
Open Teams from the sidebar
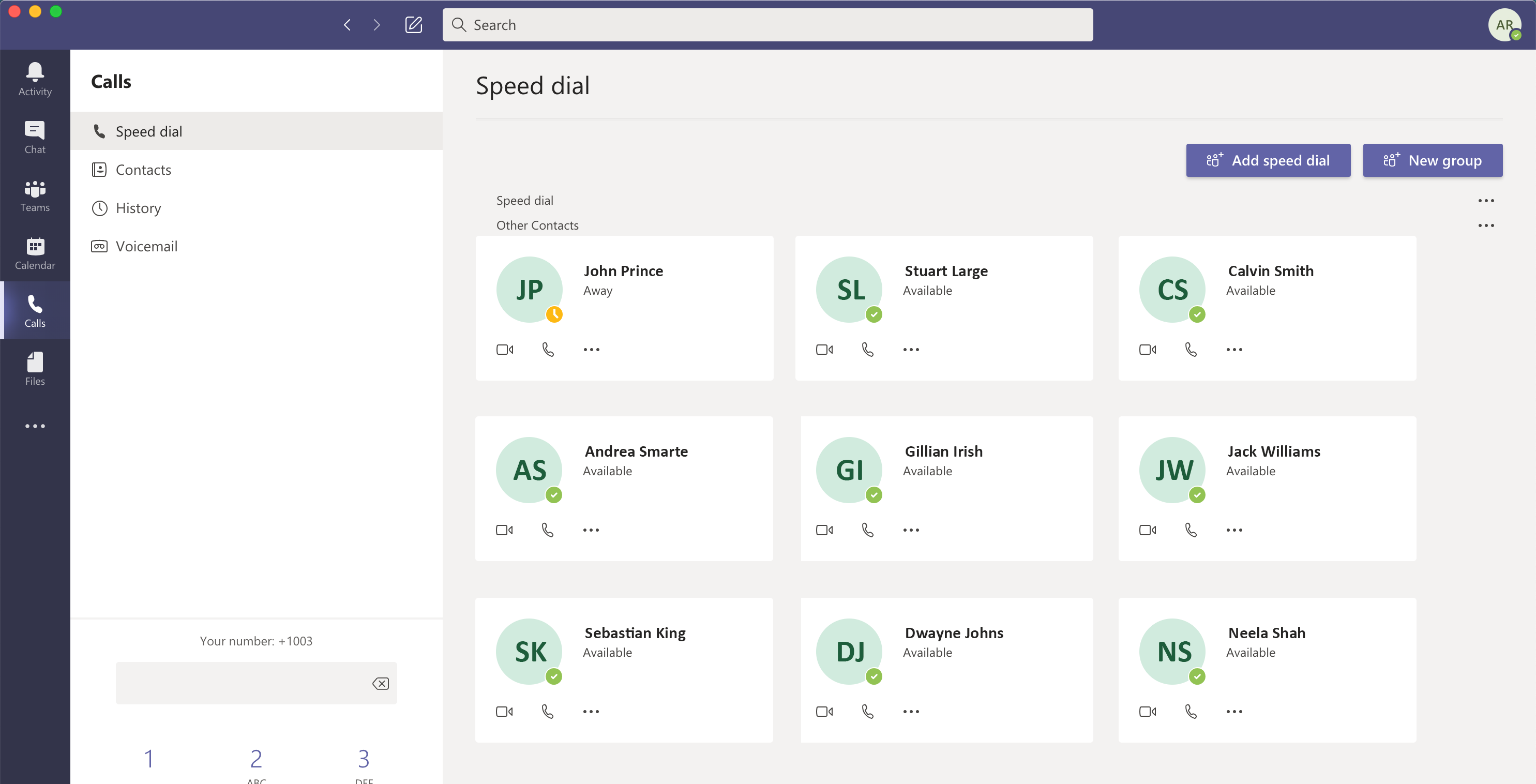(35, 195)
